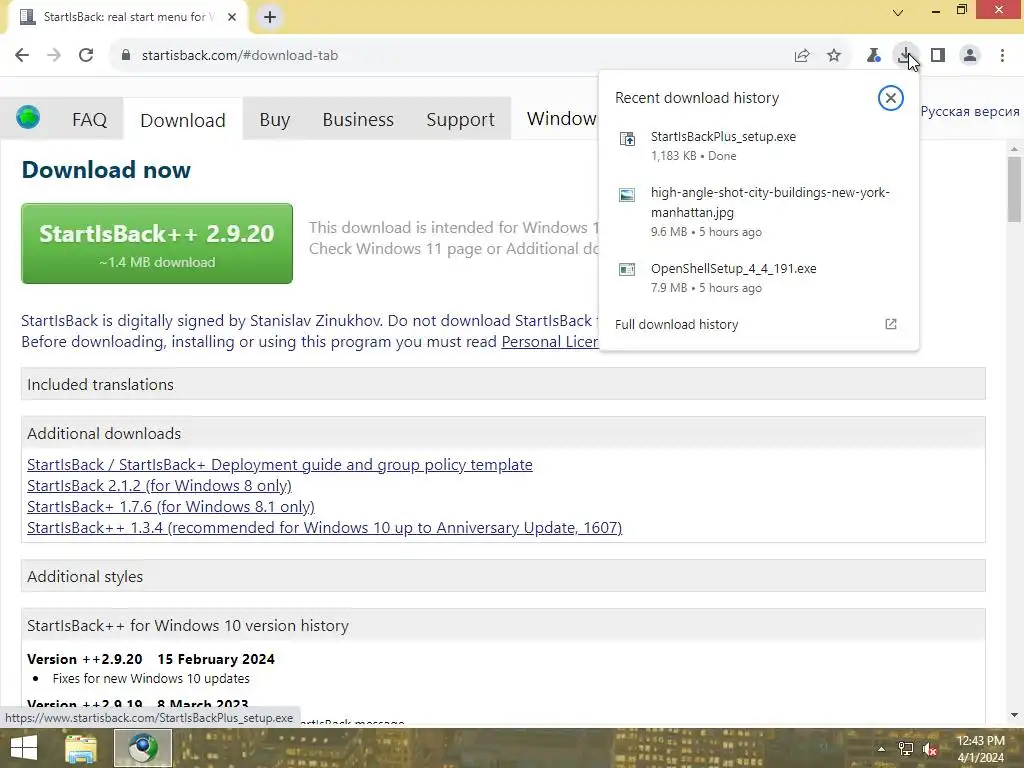
Task: Click the OpenShellSetup exe file icon
Action: [x=627, y=269]
